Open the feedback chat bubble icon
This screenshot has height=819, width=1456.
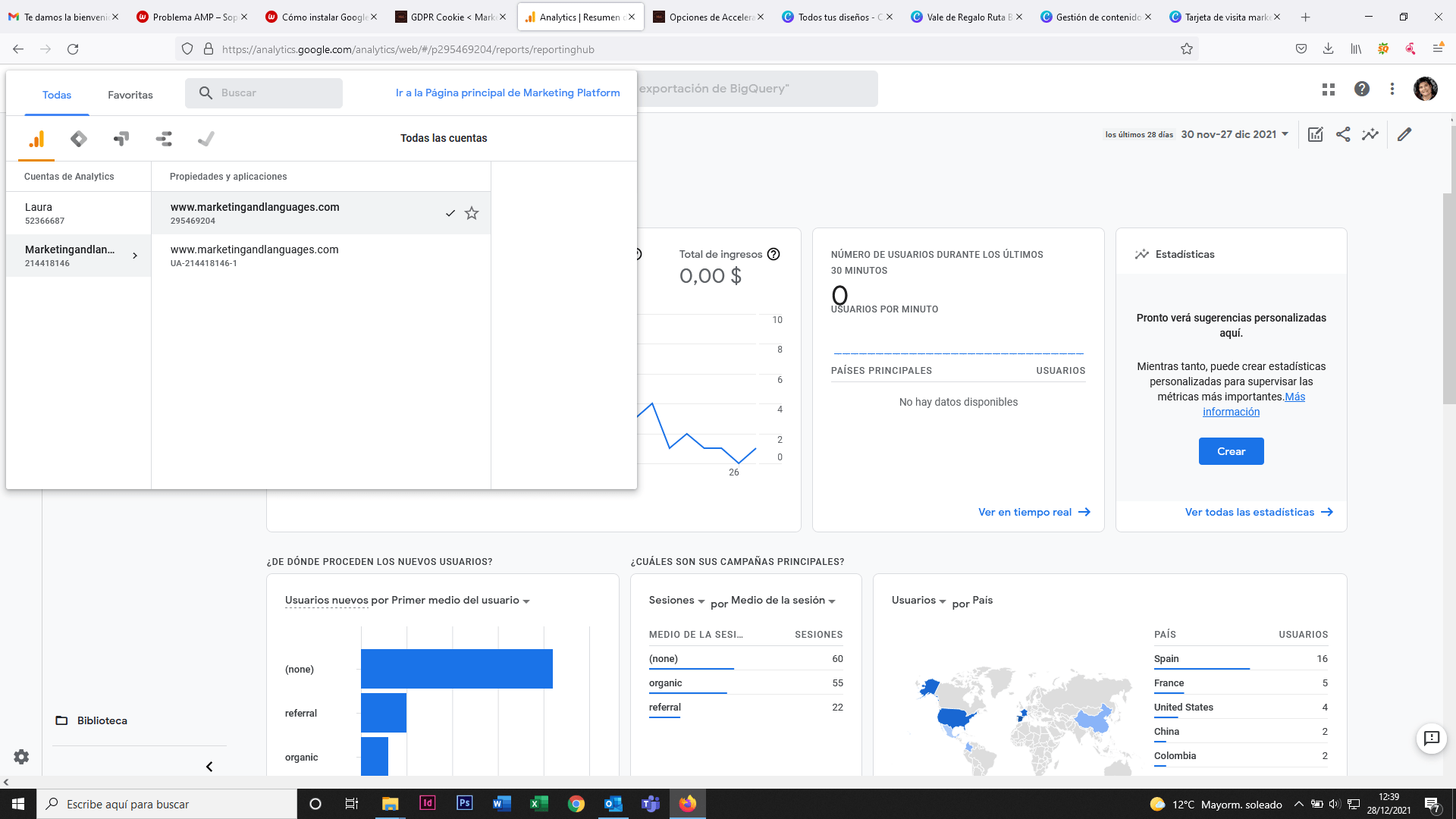1432,738
